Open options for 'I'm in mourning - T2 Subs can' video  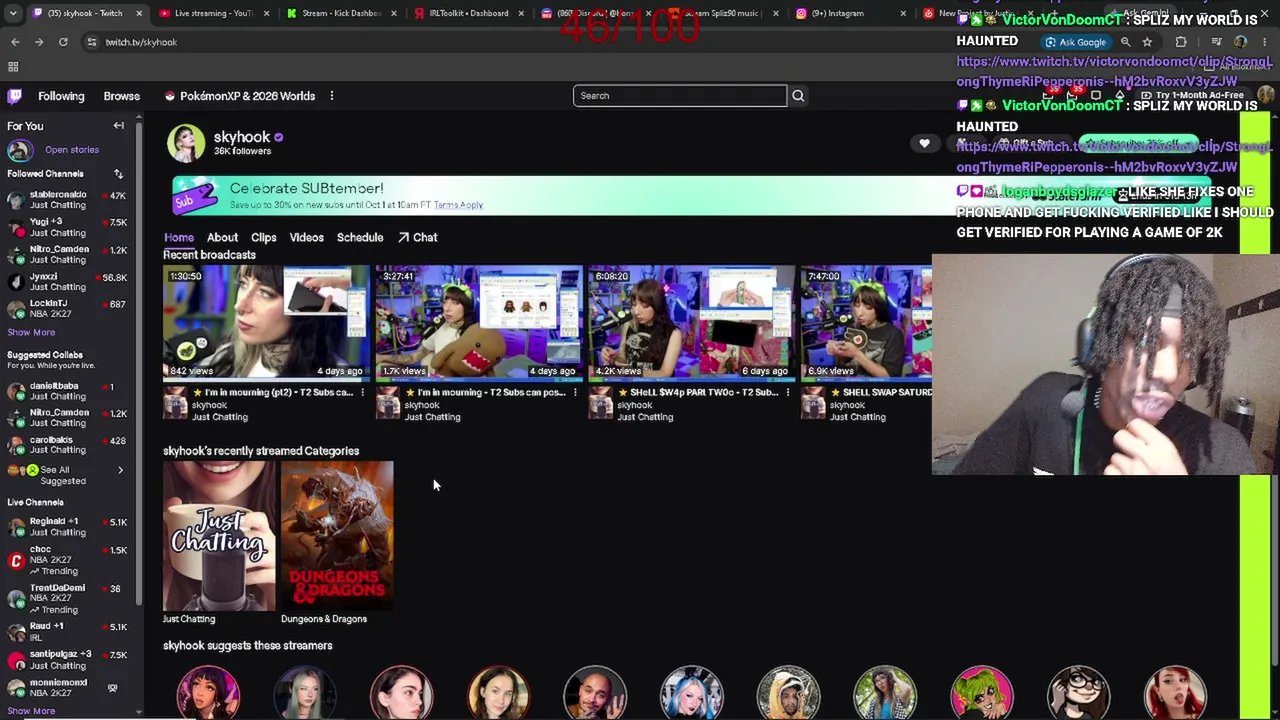click(575, 393)
